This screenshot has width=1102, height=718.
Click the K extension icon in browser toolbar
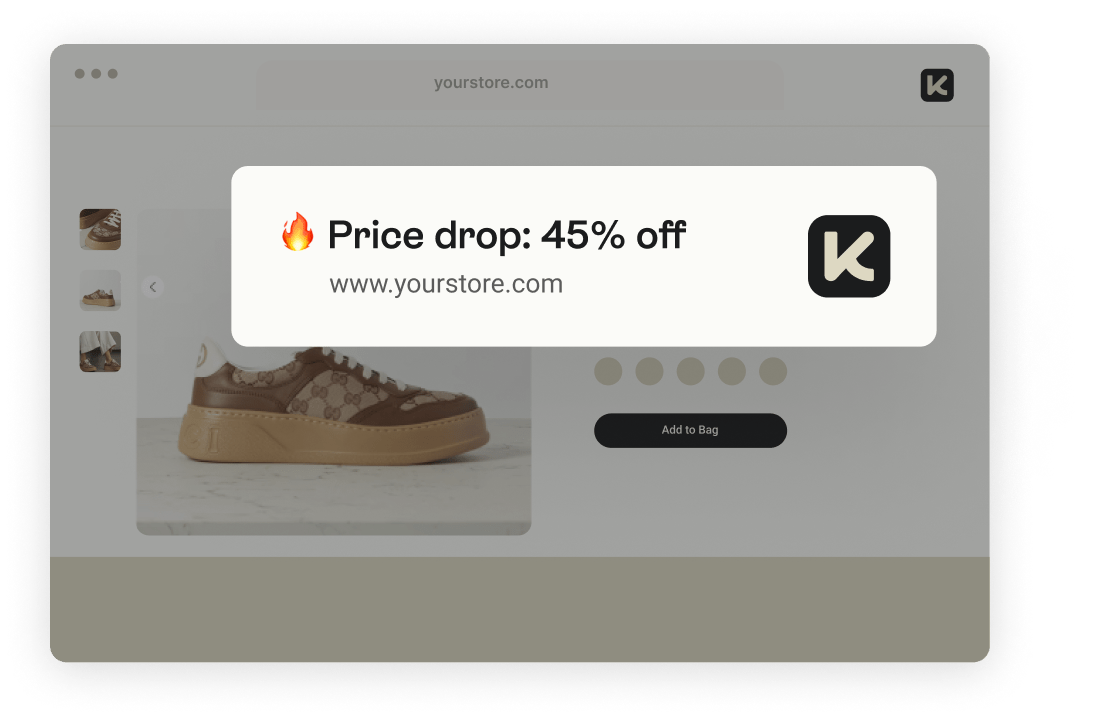[937, 85]
